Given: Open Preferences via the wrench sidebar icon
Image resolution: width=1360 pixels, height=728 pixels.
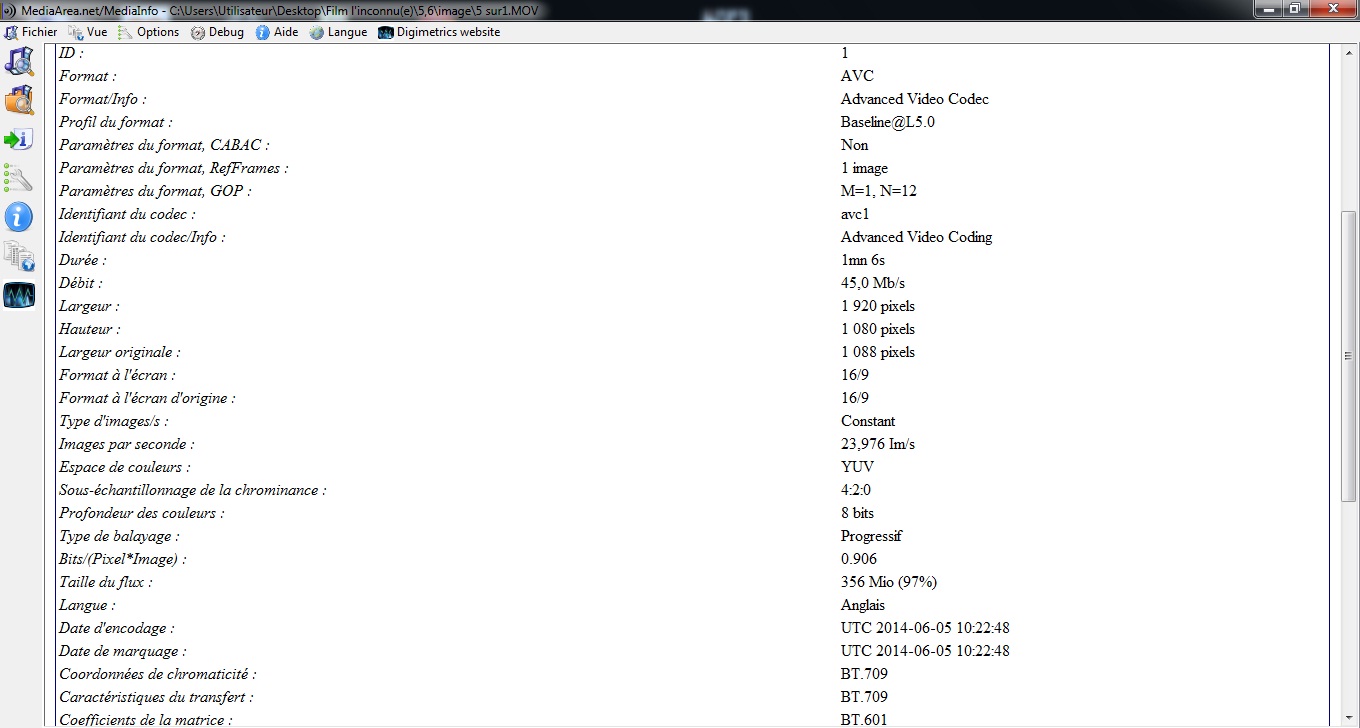Looking at the screenshot, I should [x=19, y=178].
